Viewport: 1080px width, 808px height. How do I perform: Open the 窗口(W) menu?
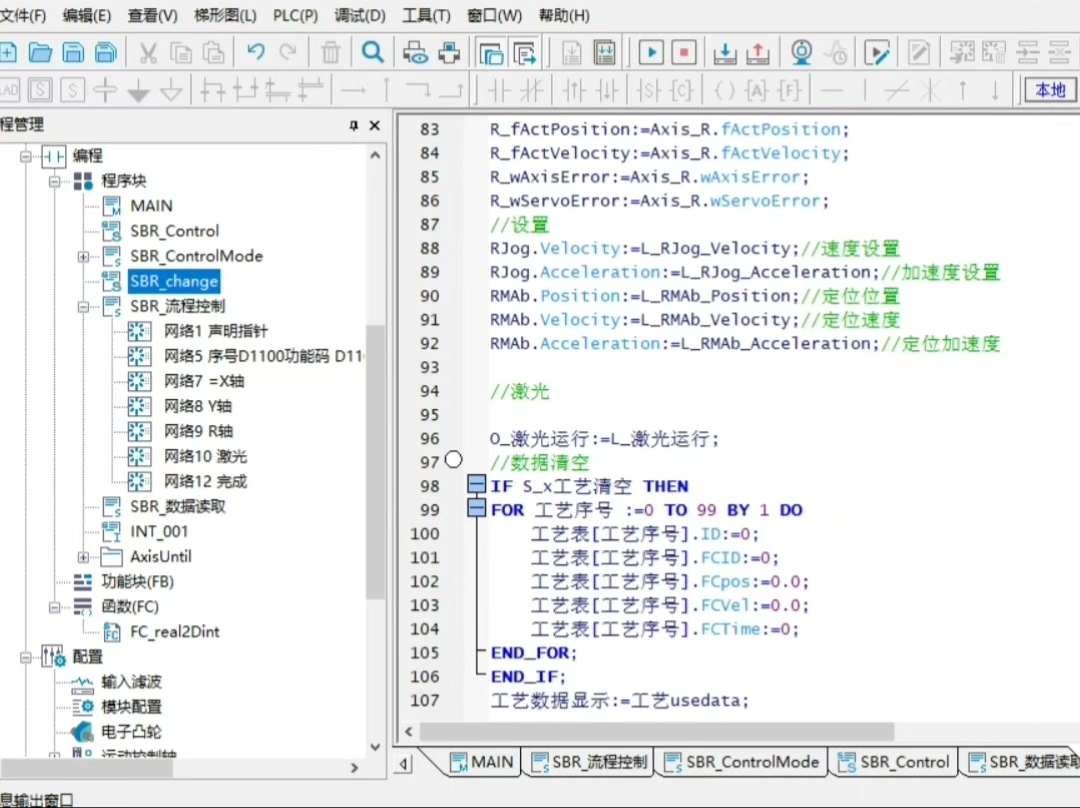[x=494, y=15]
